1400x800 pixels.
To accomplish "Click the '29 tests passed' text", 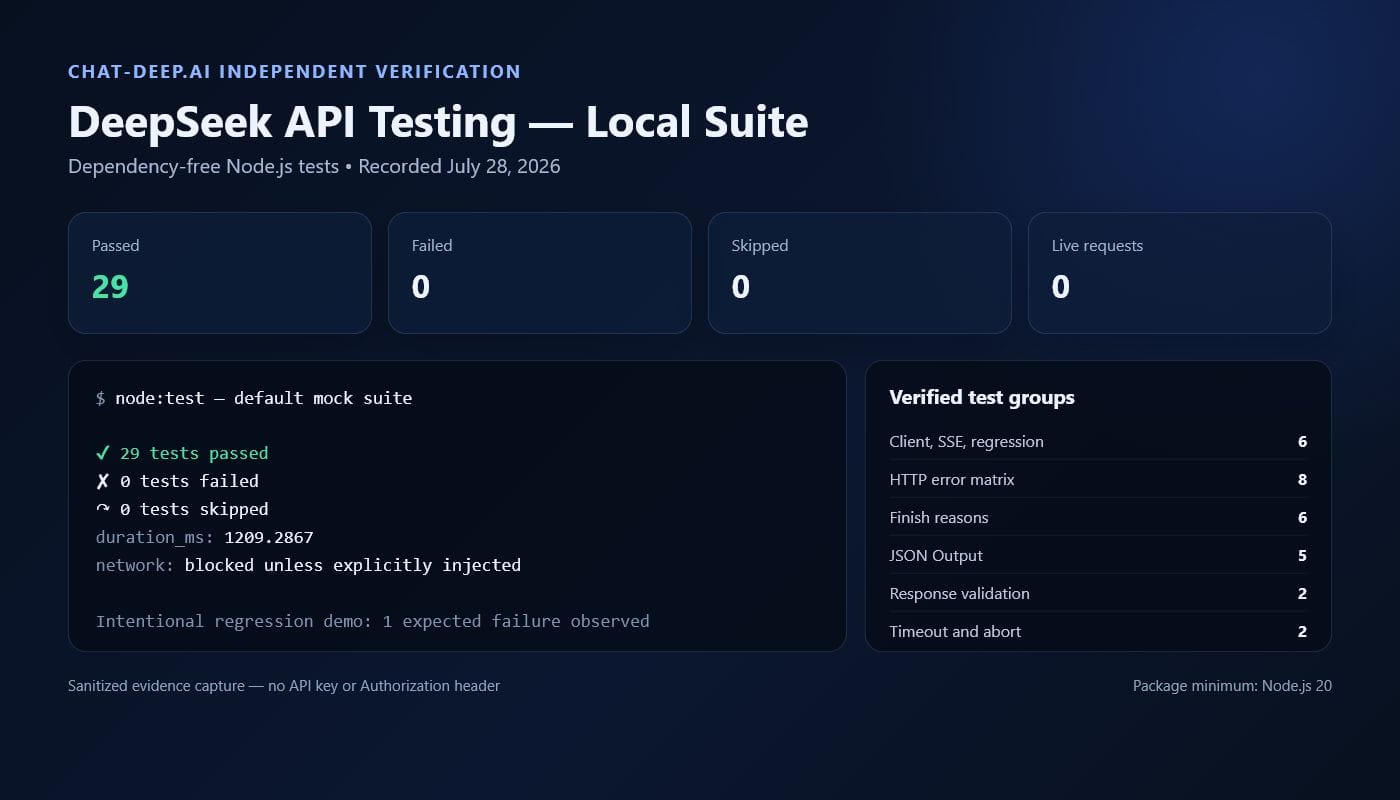I will coord(194,453).
